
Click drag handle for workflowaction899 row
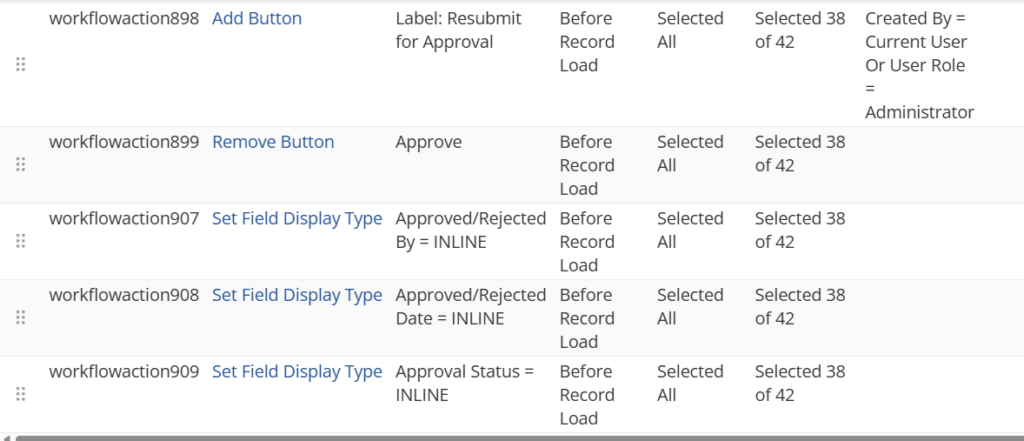(20, 165)
